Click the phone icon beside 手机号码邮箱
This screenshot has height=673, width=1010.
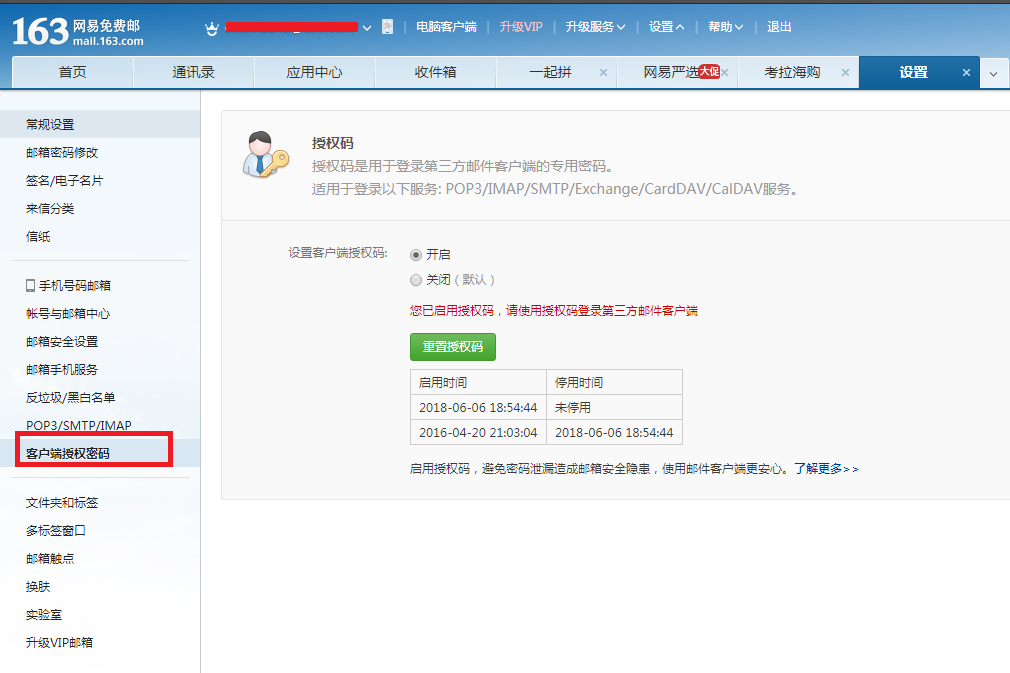point(30,285)
